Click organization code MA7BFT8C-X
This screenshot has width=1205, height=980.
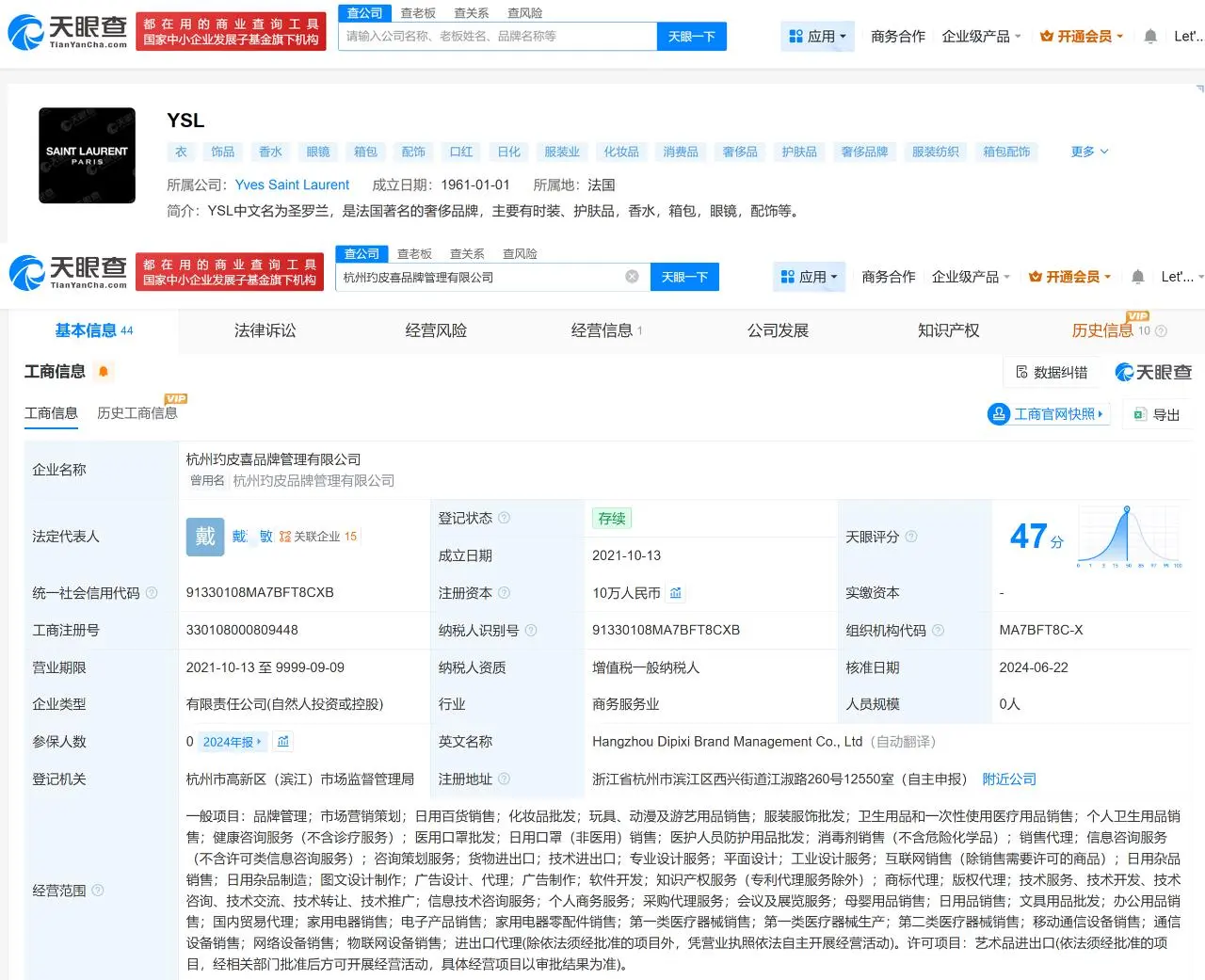1041,631
